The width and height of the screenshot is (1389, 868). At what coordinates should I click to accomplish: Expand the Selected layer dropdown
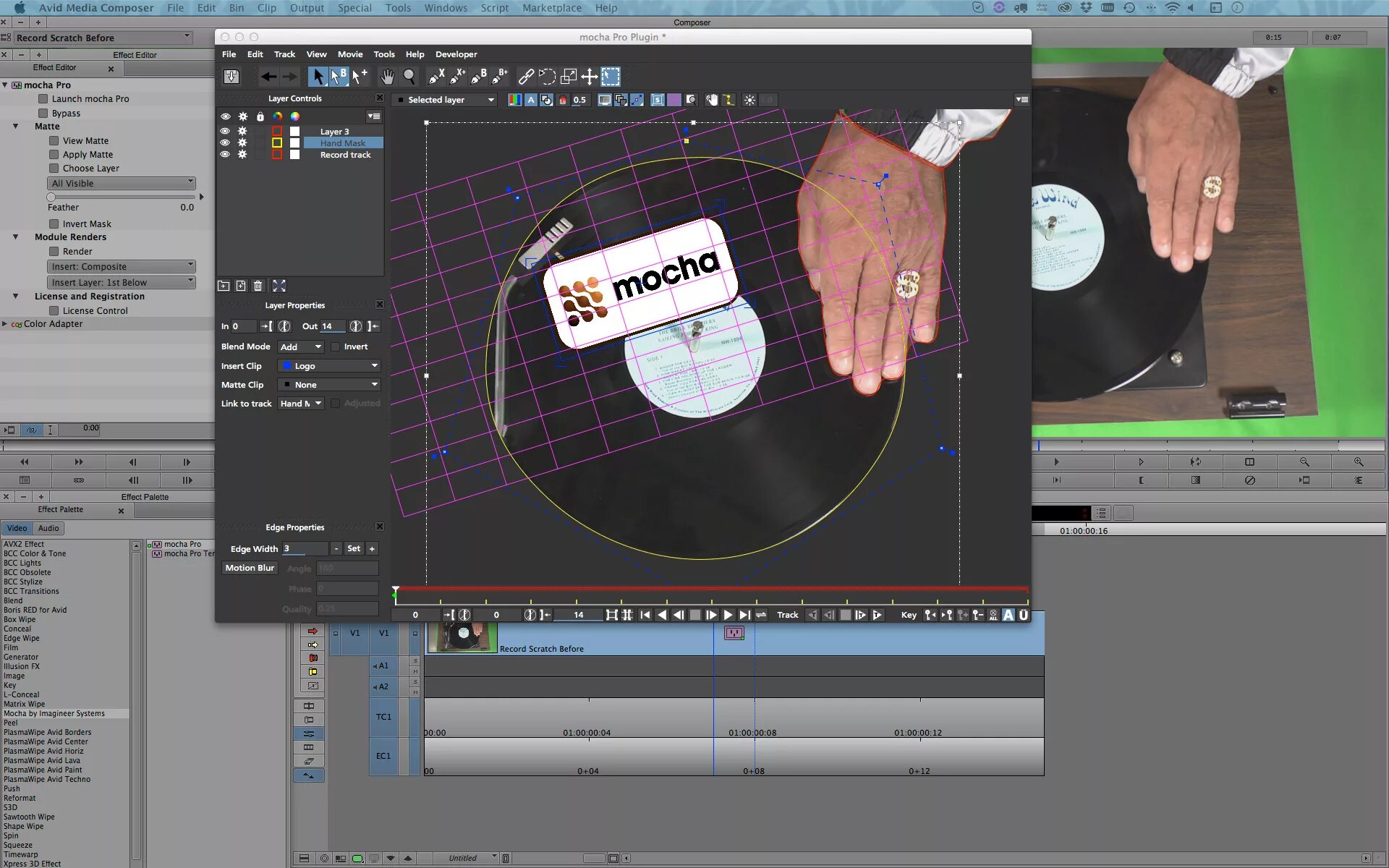pyautogui.click(x=445, y=100)
